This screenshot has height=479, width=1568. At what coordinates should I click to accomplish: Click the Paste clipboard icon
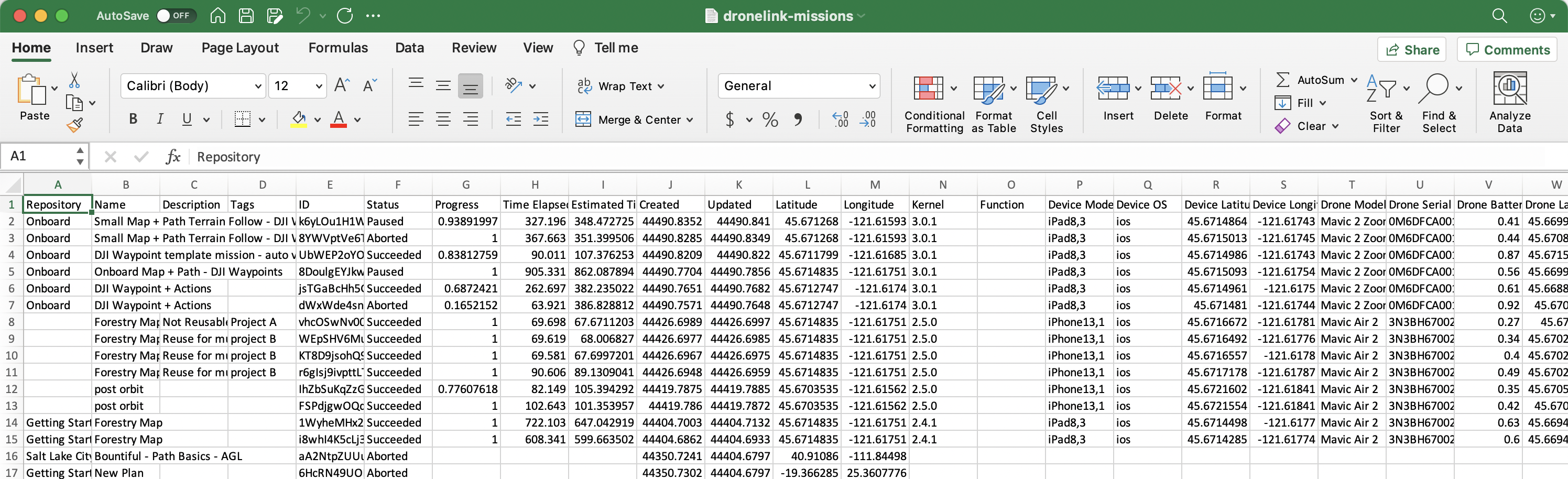point(31,90)
